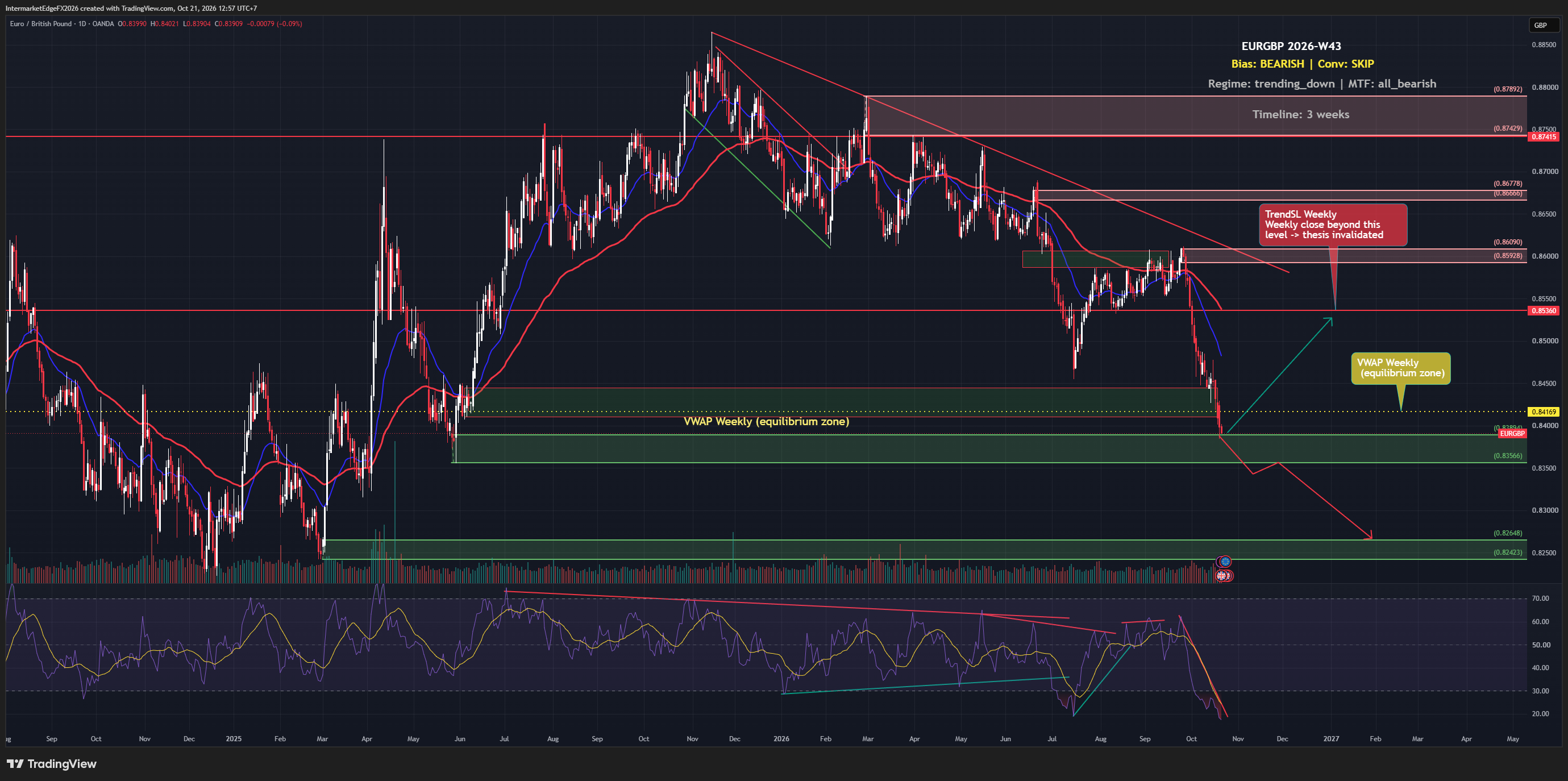The width and height of the screenshot is (1568, 781).
Task: Click the IntermarketEdgeFX2026 created with TradingView.com header
Action: point(131,9)
